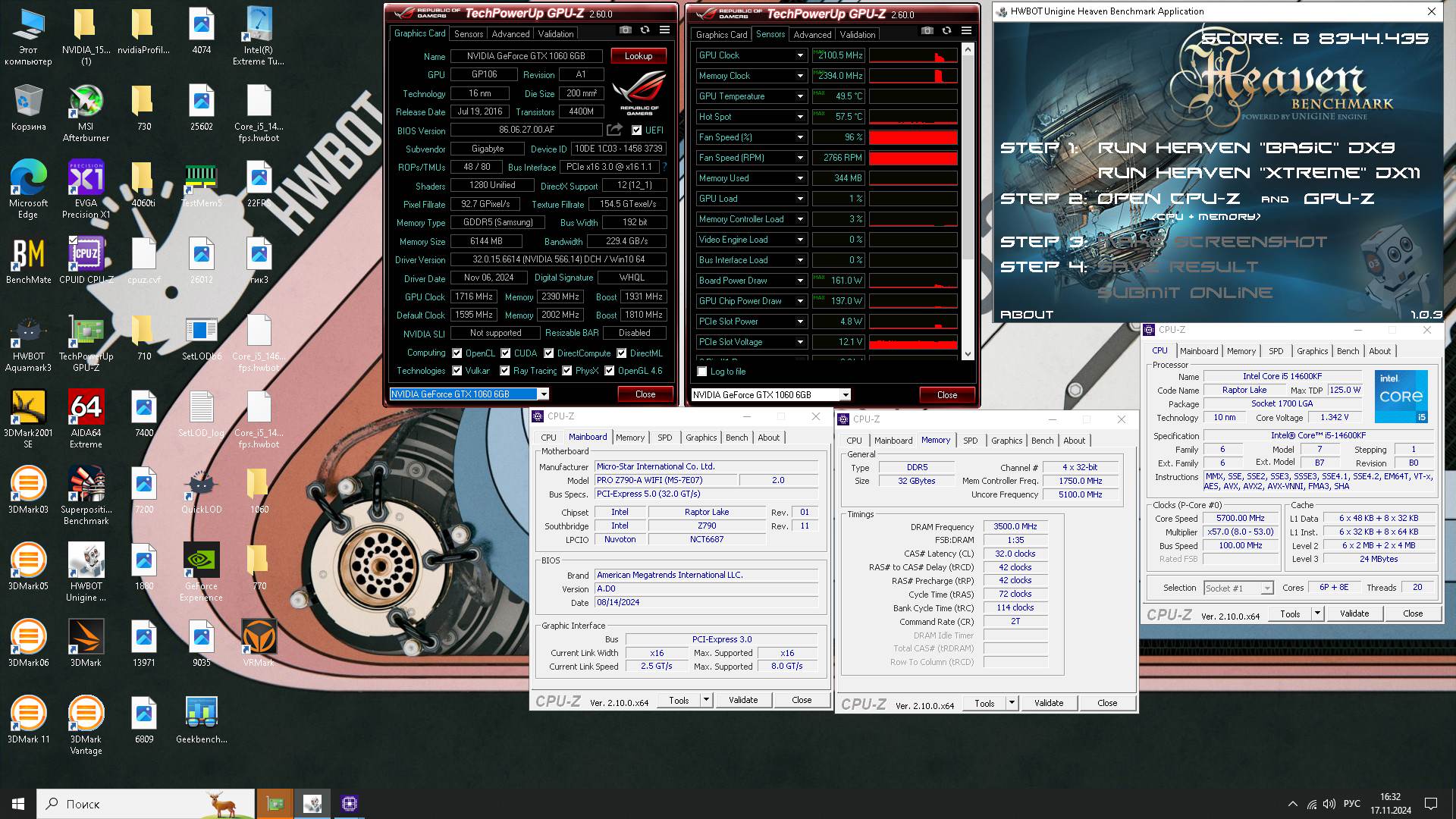
Task: Open GPU selector dropdown in GPU-Z Graphics Card window
Action: pos(544,394)
